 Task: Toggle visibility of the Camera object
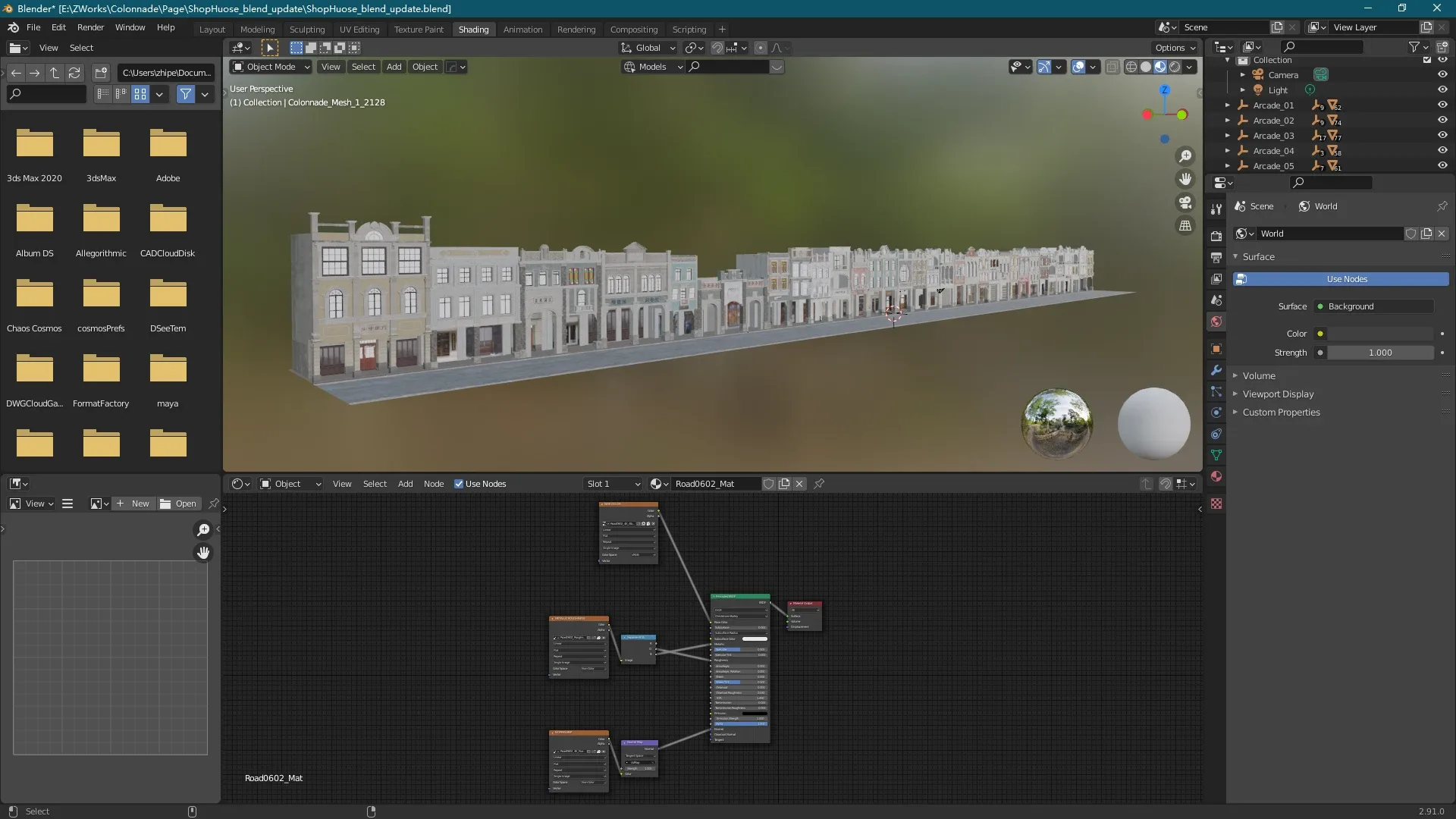pos(1442,75)
